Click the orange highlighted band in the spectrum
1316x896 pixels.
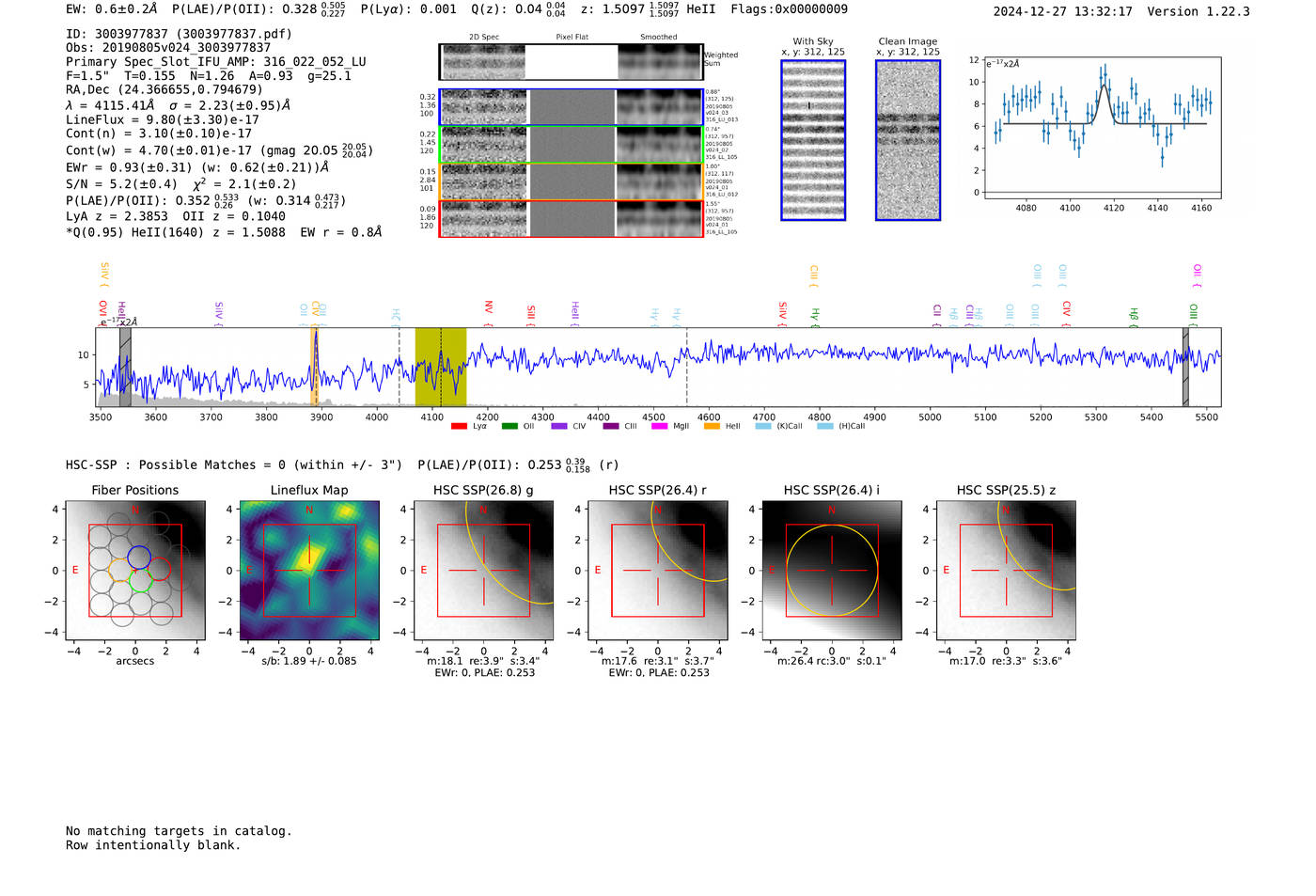(316, 367)
